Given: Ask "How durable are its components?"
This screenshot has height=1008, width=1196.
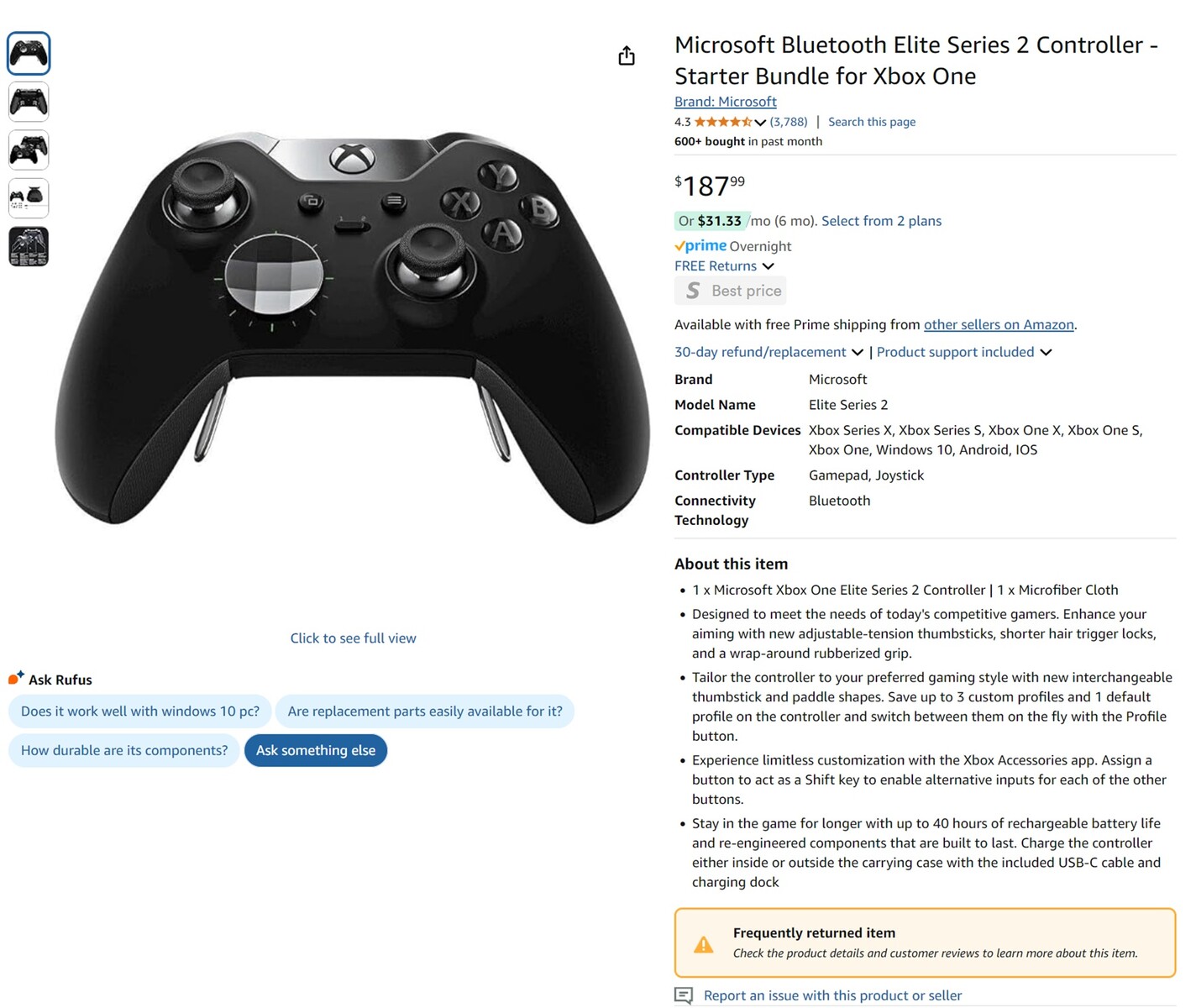Looking at the screenshot, I should point(124,751).
